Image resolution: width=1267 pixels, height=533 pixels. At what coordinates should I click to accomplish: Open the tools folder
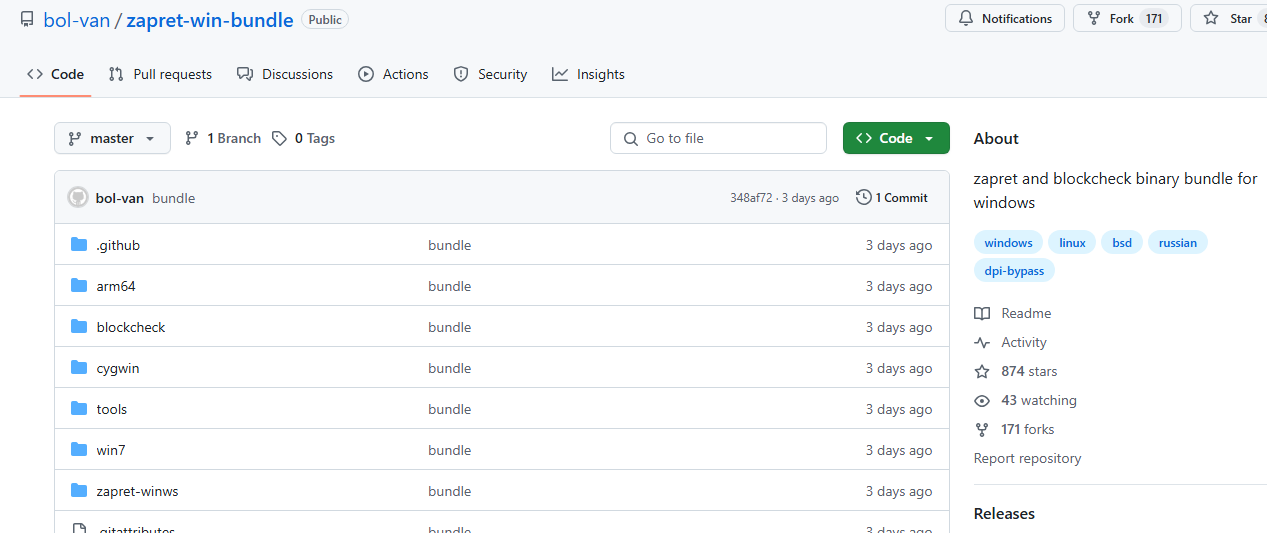coord(112,409)
